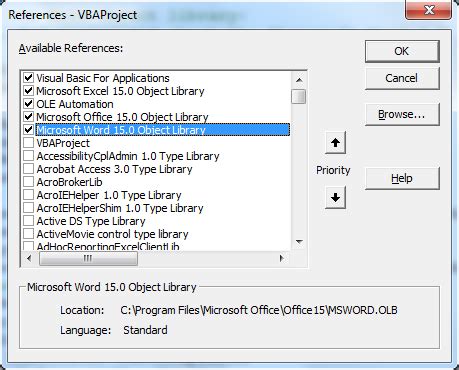Select ActiveMovie control type library entry
The height and width of the screenshot is (370, 459).
coord(112,234)
